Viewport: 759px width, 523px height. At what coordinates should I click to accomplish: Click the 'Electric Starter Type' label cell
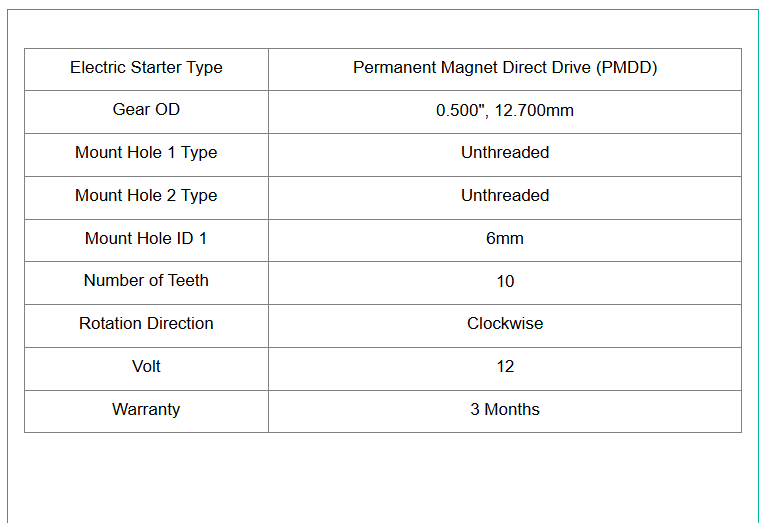click(x=146, y=68)
